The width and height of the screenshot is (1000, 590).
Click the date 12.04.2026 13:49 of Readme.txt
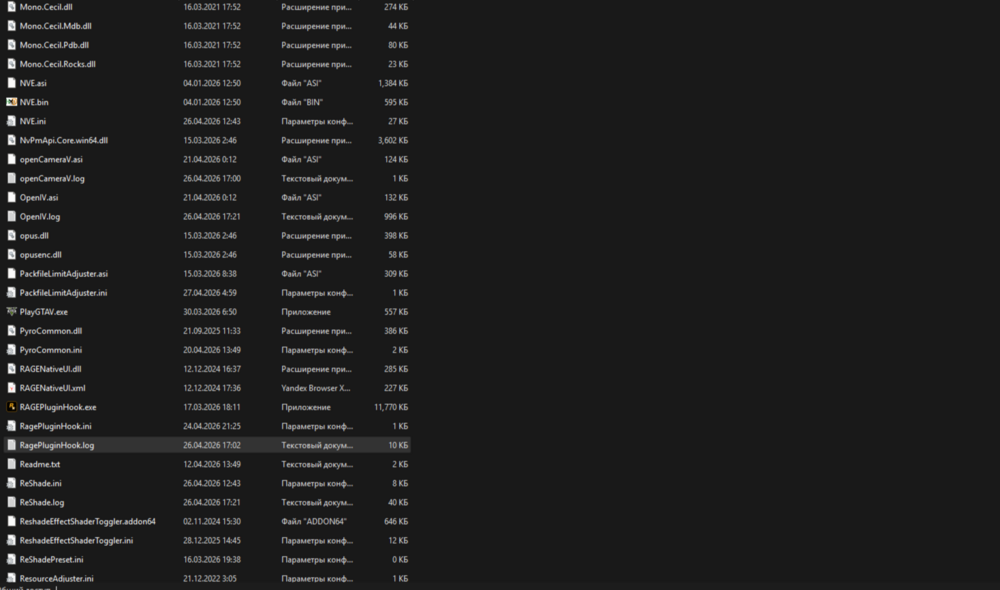(x=212, y=464)
